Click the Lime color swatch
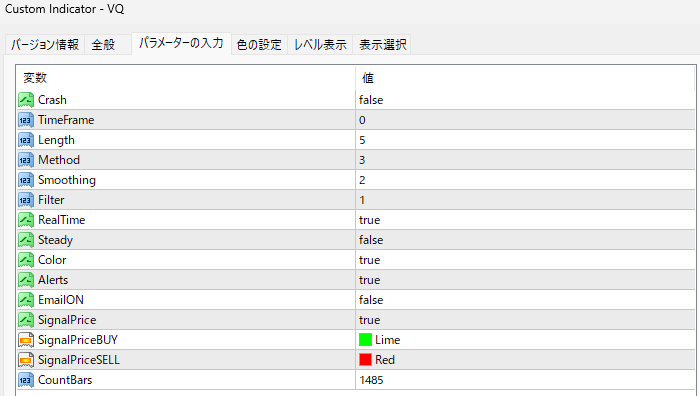The image size is (700, 396). [x=365, y=340]
